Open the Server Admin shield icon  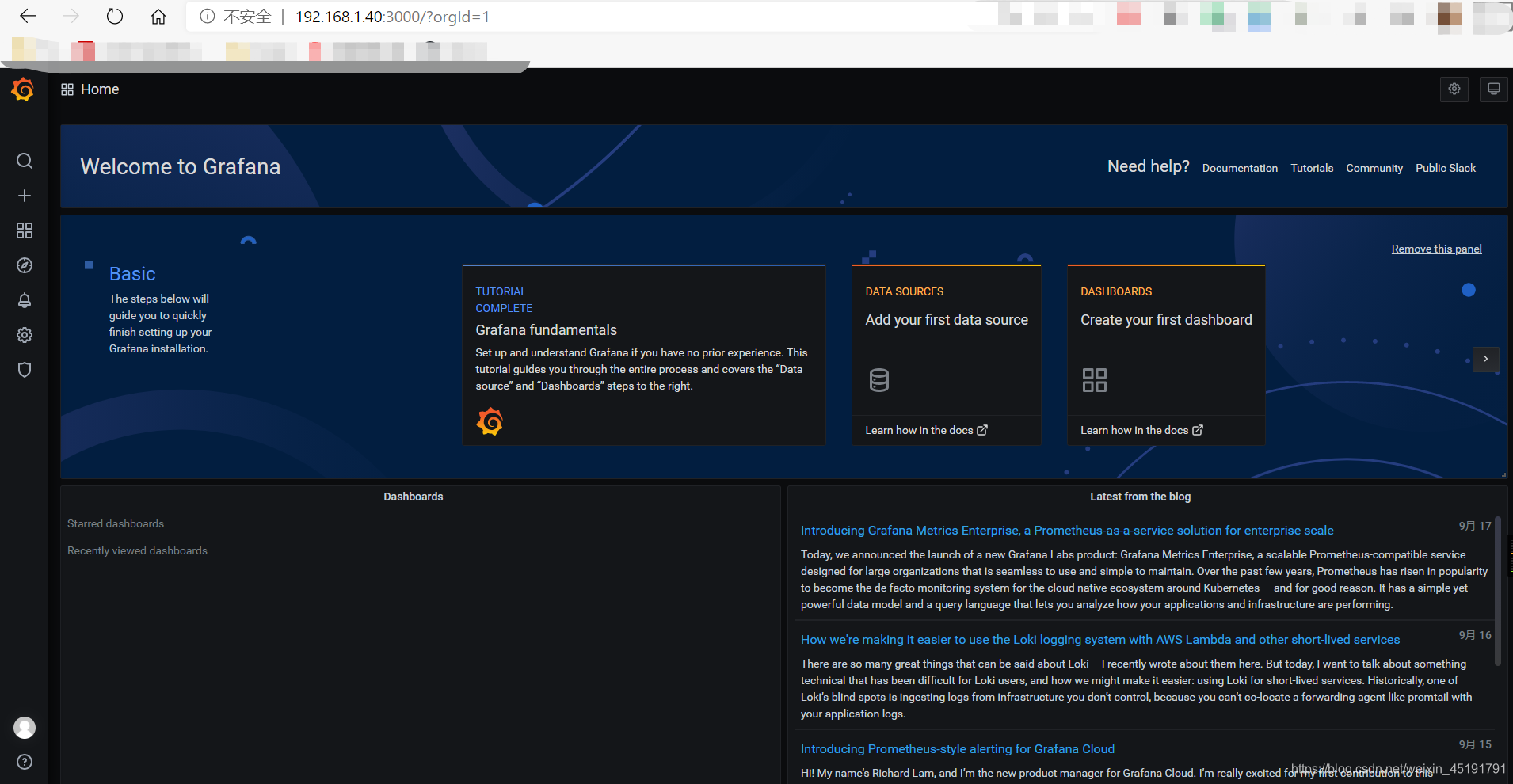pyautogui.click(x=25, y=370)
